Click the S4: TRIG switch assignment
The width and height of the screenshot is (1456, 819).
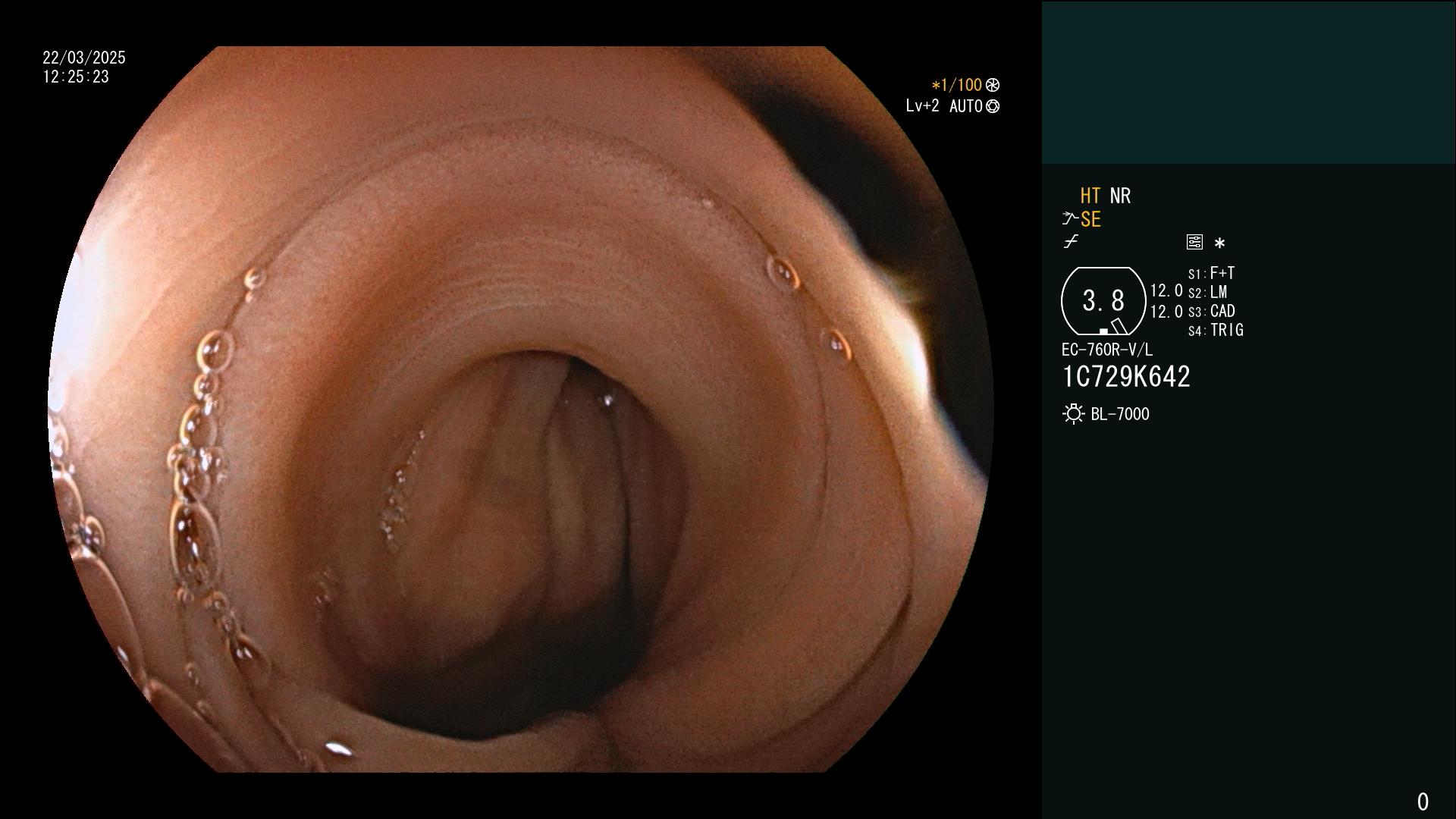click(x=1216, y=330)
